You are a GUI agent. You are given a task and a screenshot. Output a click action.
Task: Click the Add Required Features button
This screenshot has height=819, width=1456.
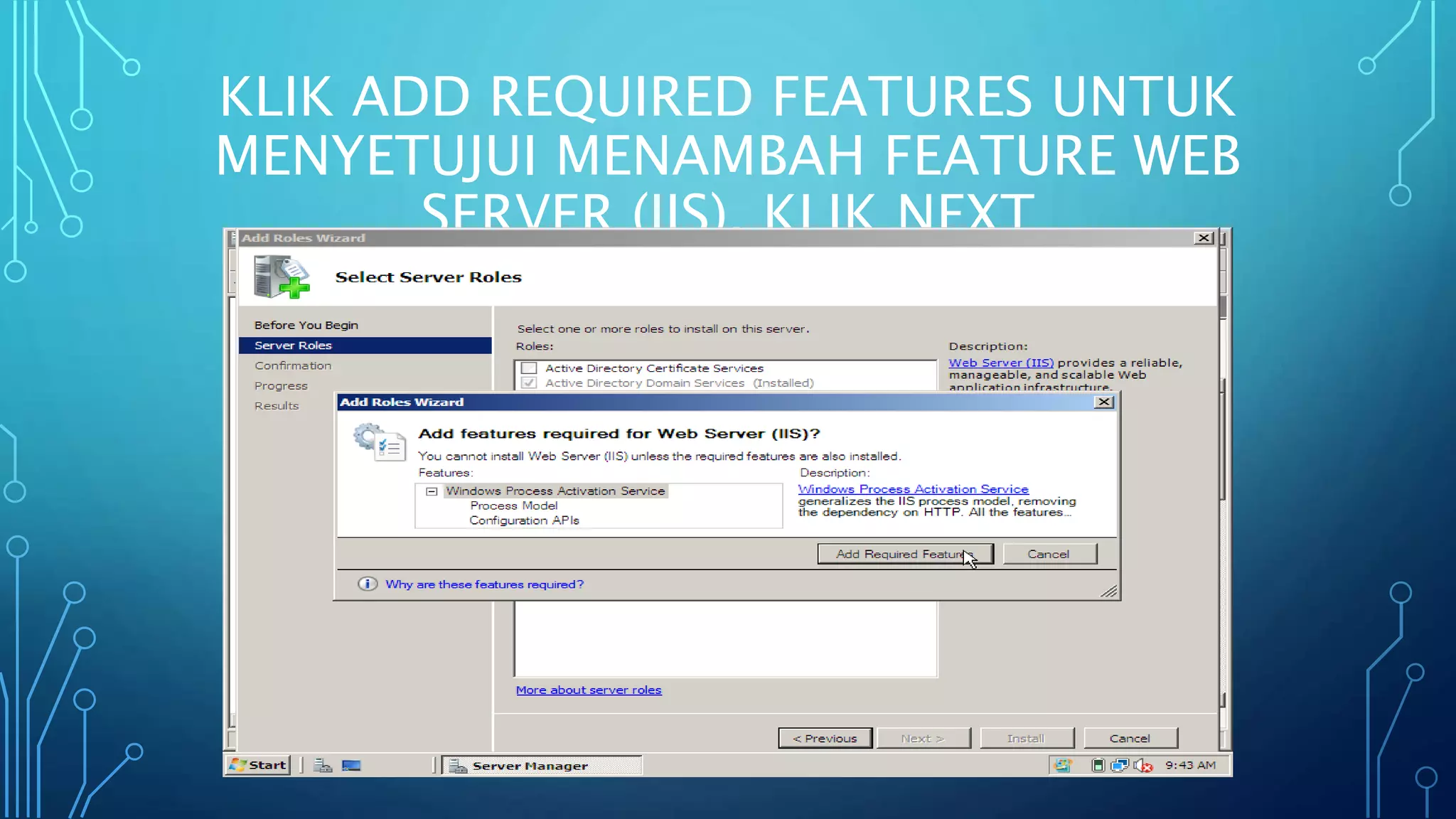click(x=905, y=554)
